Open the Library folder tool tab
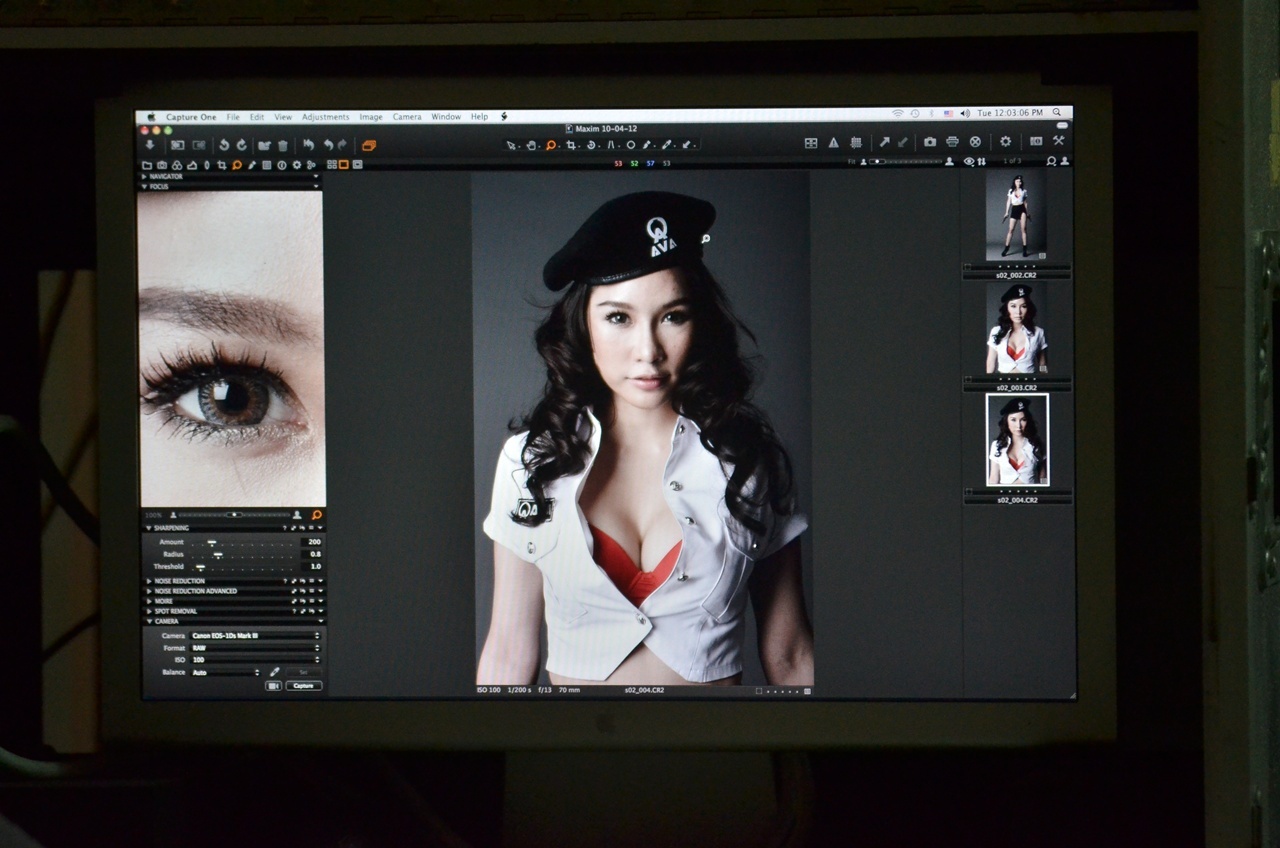 [147, 165]
